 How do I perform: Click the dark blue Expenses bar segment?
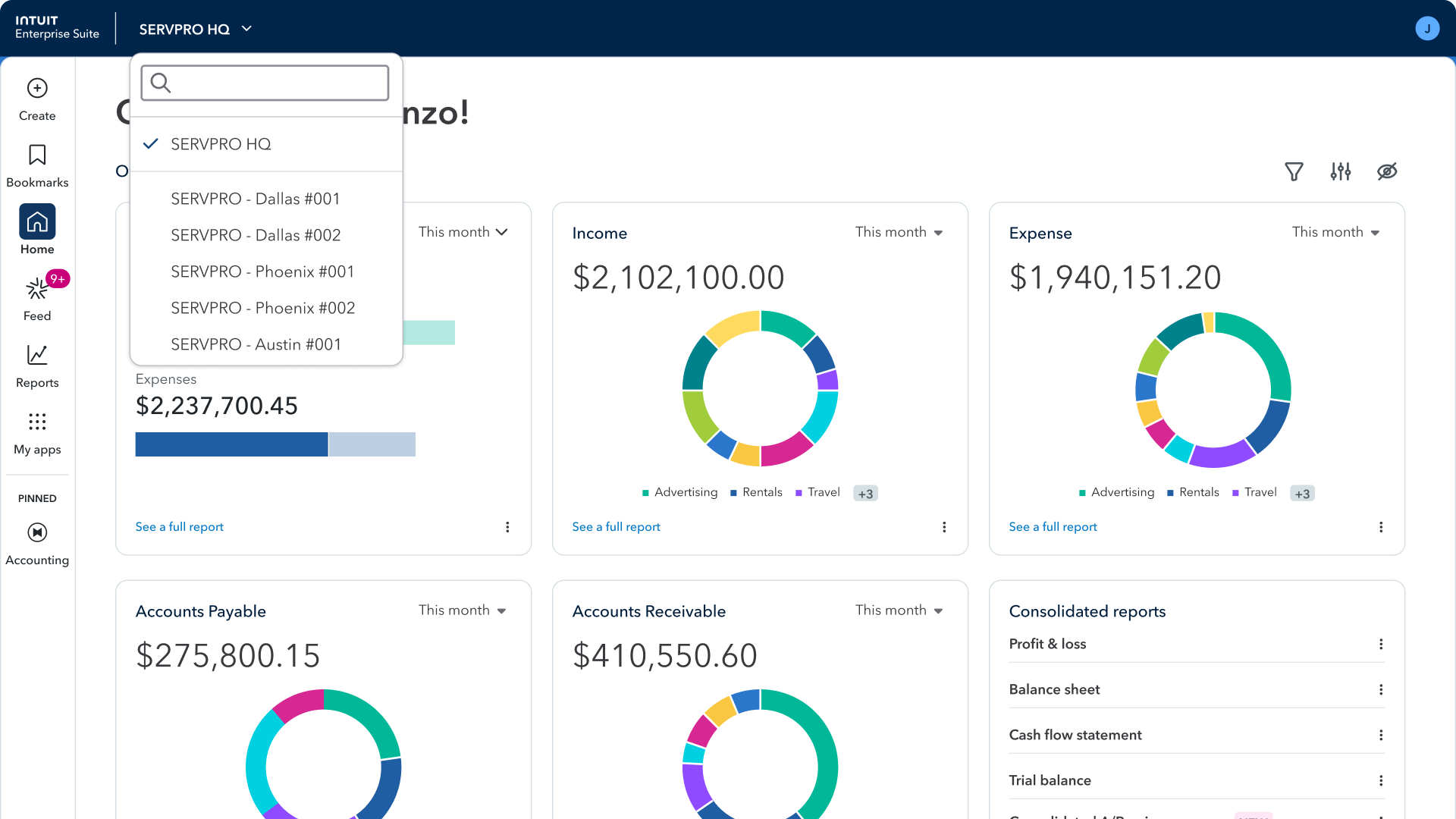tap(231, 444)
